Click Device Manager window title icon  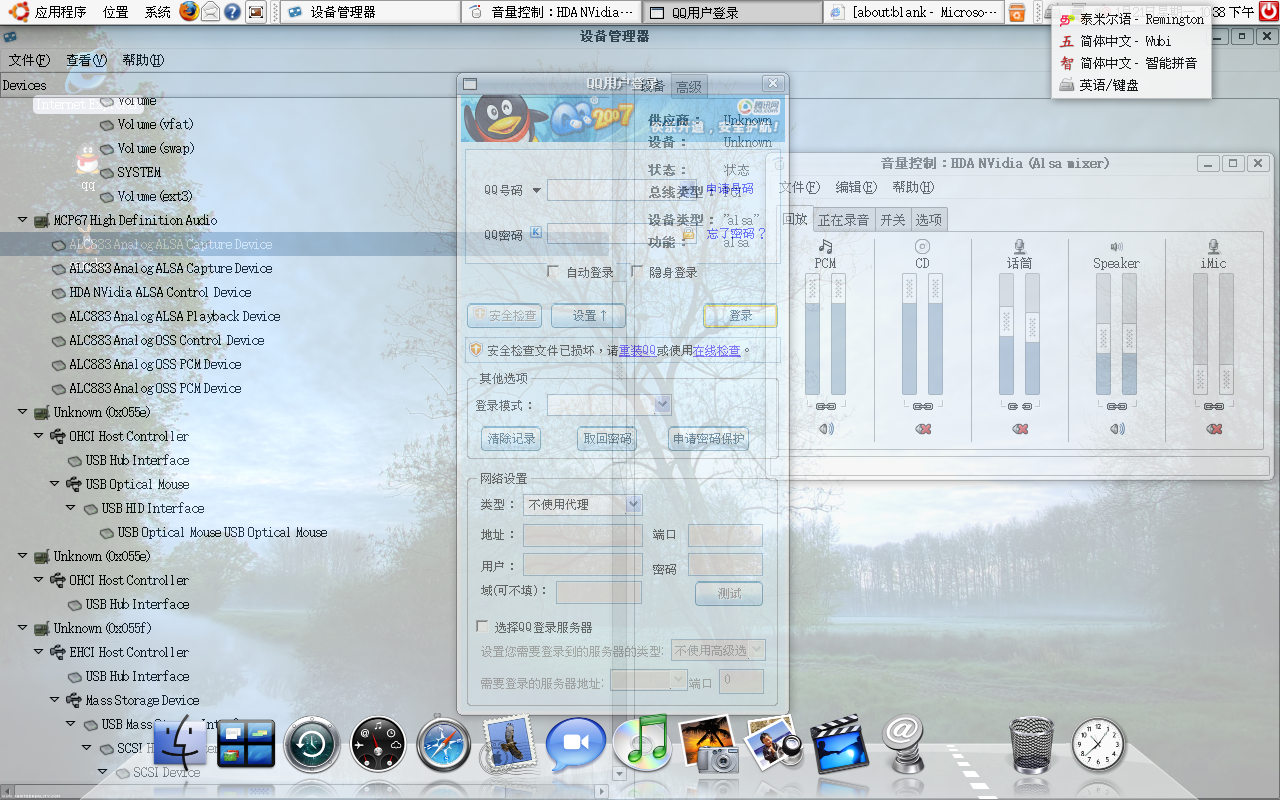[x=10, y=36]
